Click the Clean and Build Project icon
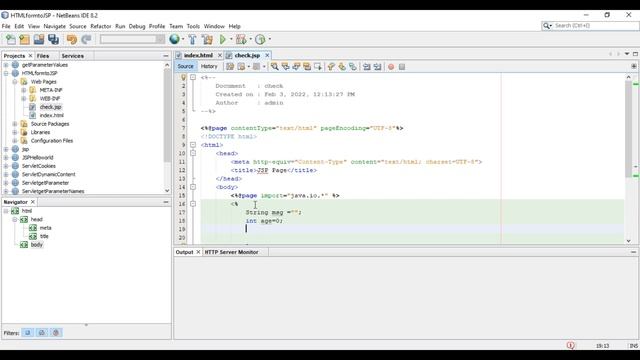Screen dimensions: 640x360 (207, 40)
